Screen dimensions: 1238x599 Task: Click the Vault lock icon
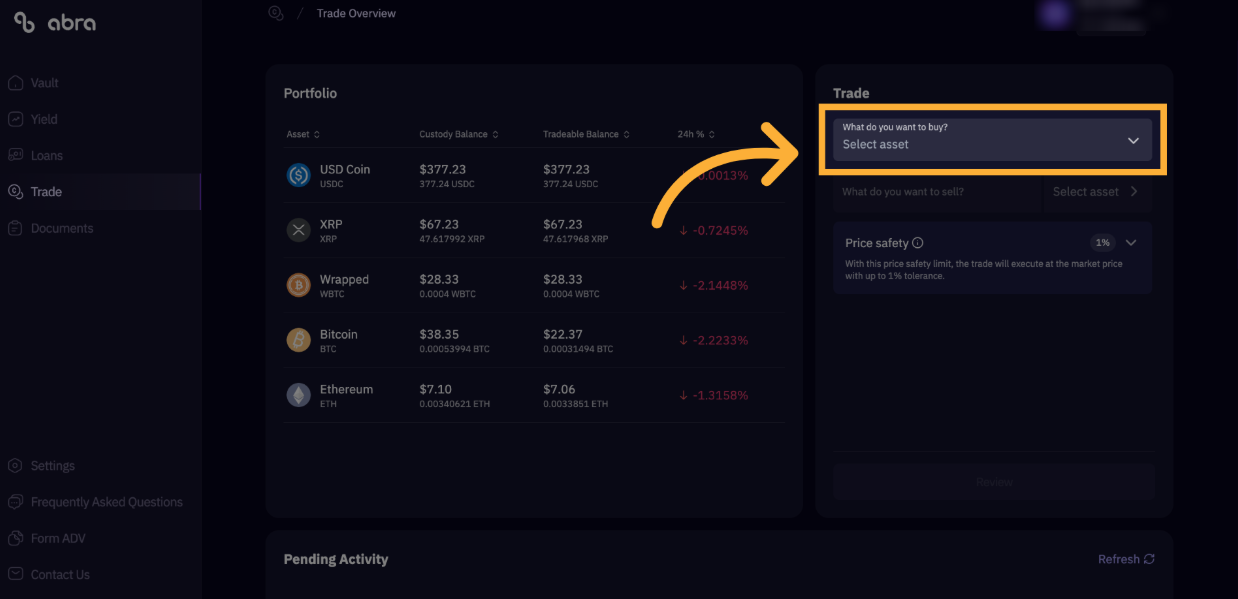(15, 83)
